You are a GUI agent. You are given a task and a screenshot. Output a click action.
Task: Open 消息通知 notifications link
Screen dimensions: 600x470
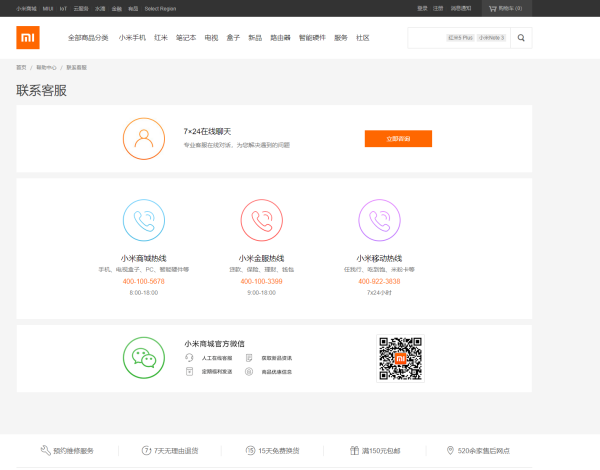tap(461, 8)
